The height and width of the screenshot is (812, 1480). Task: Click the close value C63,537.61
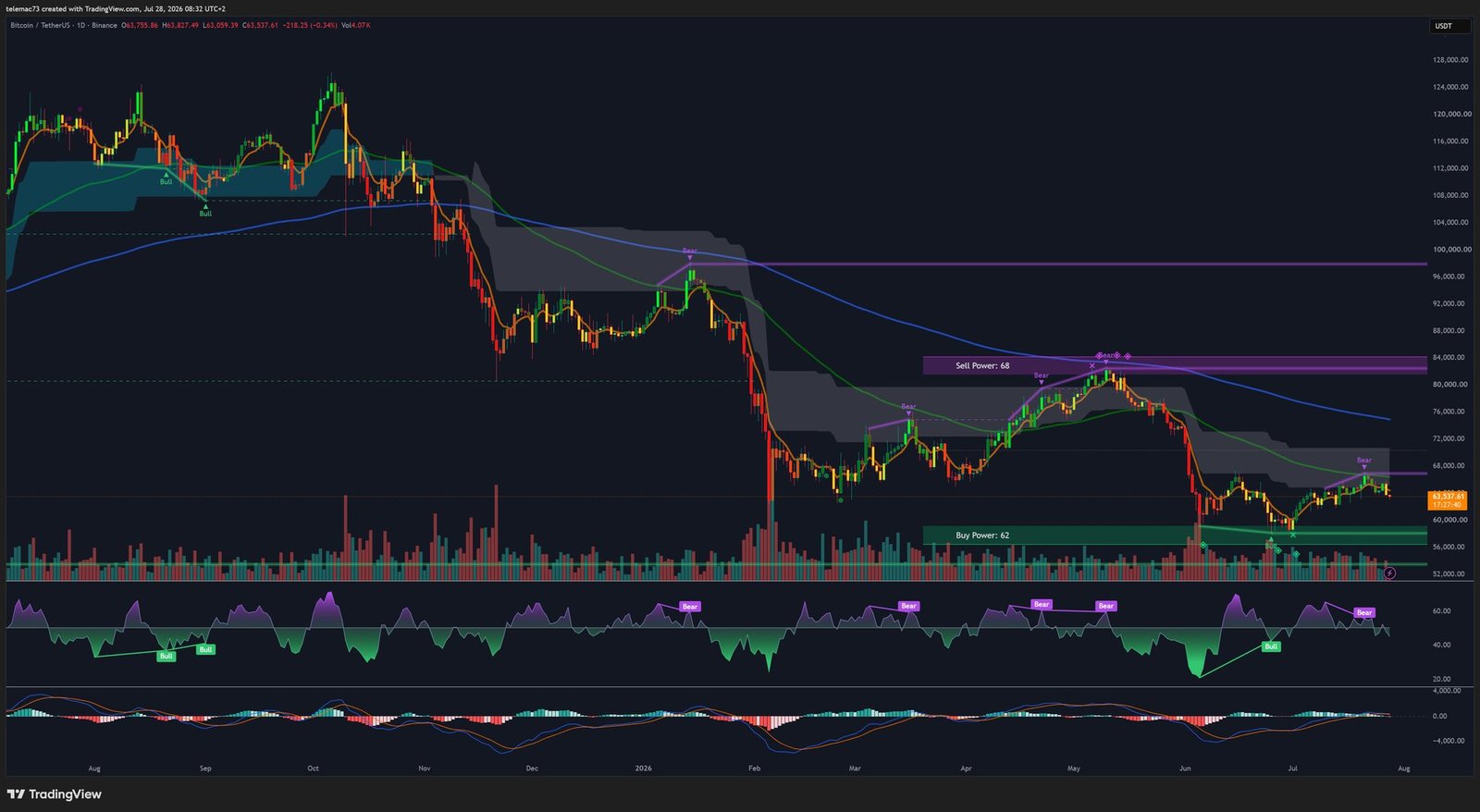(x=260, y=25)
